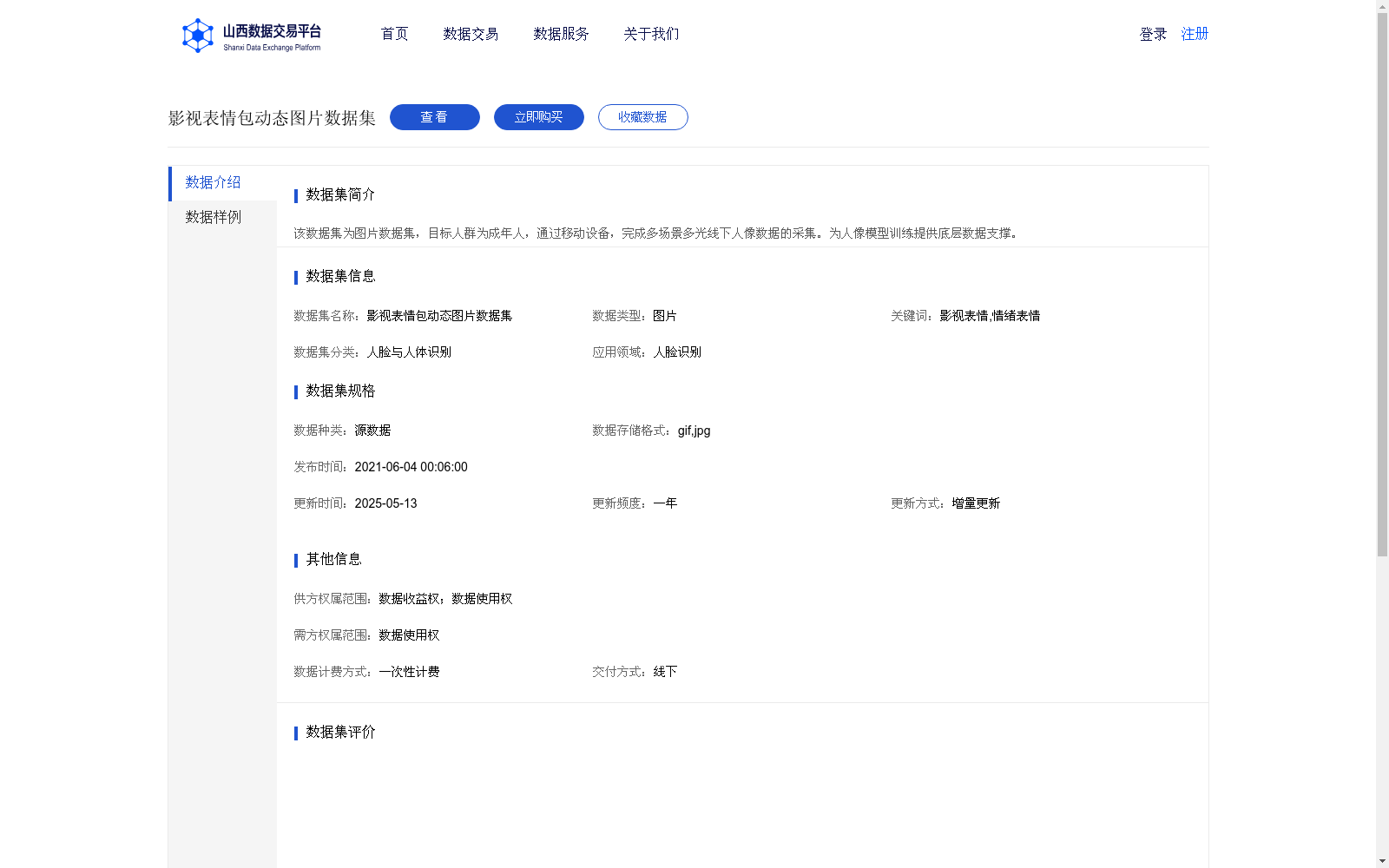Click data kind value 源数据
Viewport: 1389px width, 868px height.
[372, 431]
